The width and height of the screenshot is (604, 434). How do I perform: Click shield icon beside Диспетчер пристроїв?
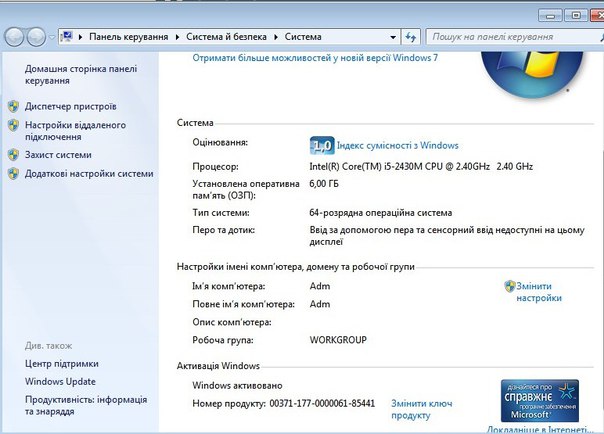[13, 106]
